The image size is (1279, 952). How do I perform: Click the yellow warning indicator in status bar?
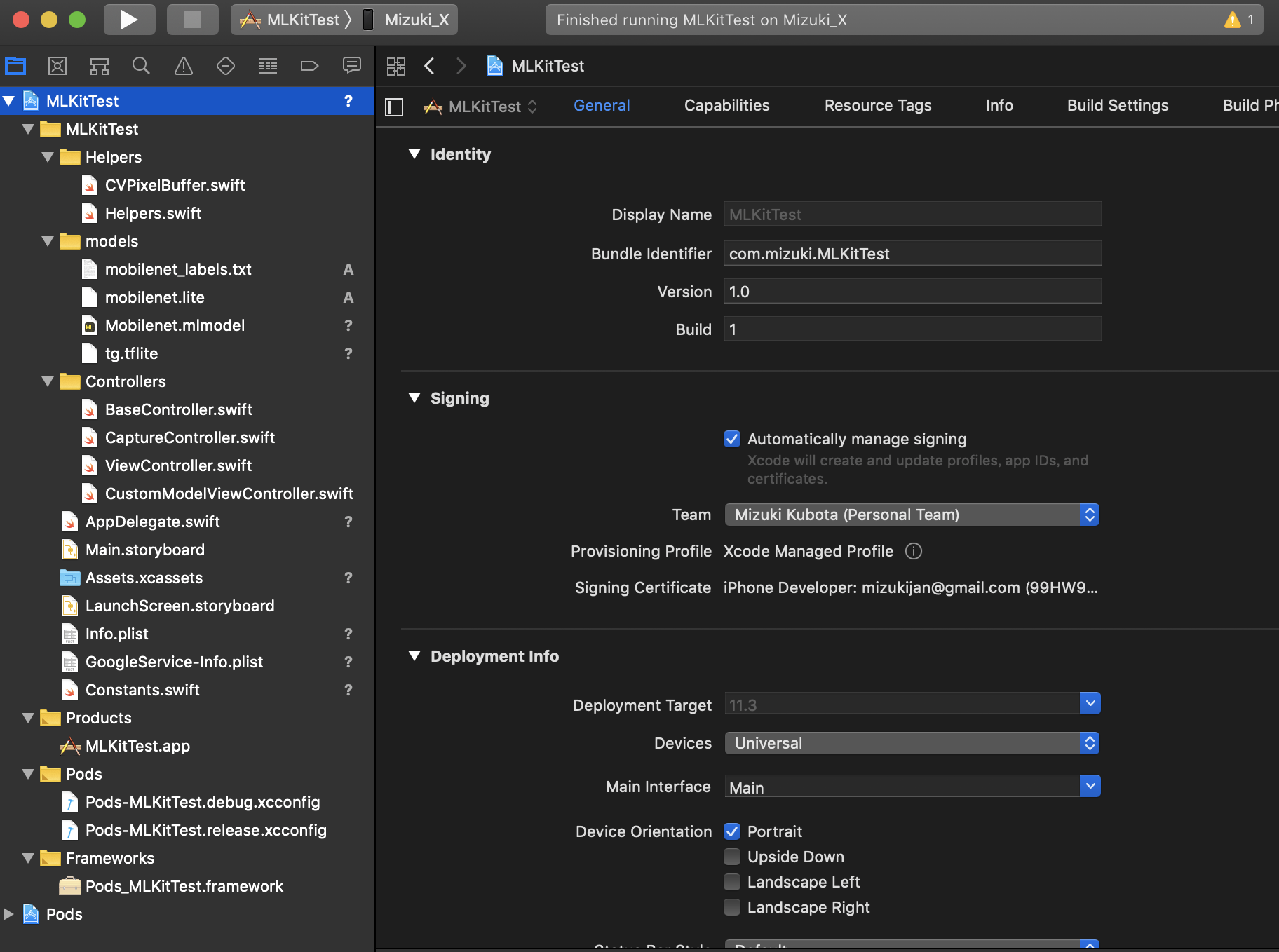pos(1232,20)
